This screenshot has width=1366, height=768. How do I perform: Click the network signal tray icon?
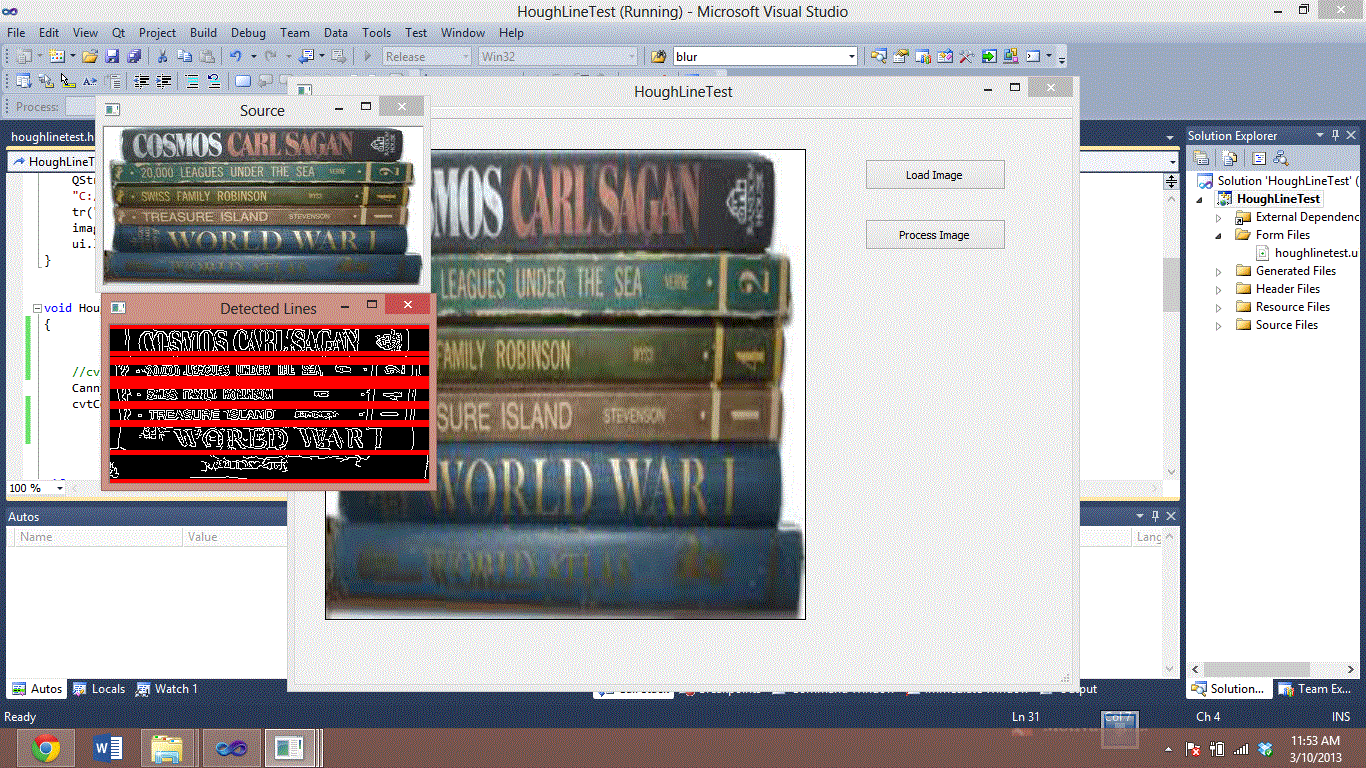point(1241,748)
